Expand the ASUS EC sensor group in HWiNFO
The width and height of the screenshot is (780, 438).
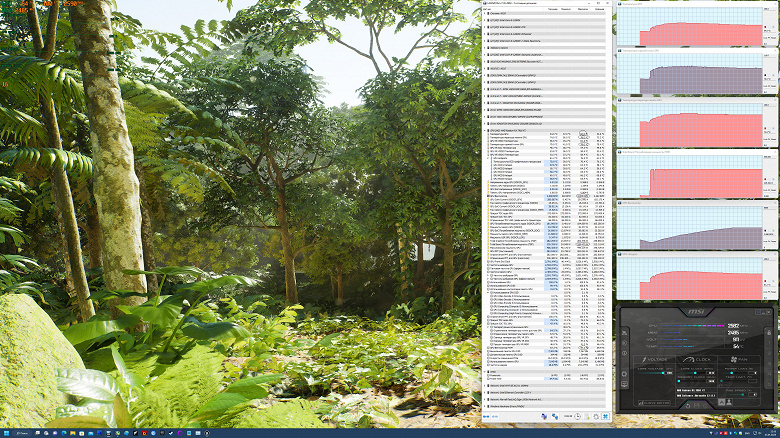[485, 69]
